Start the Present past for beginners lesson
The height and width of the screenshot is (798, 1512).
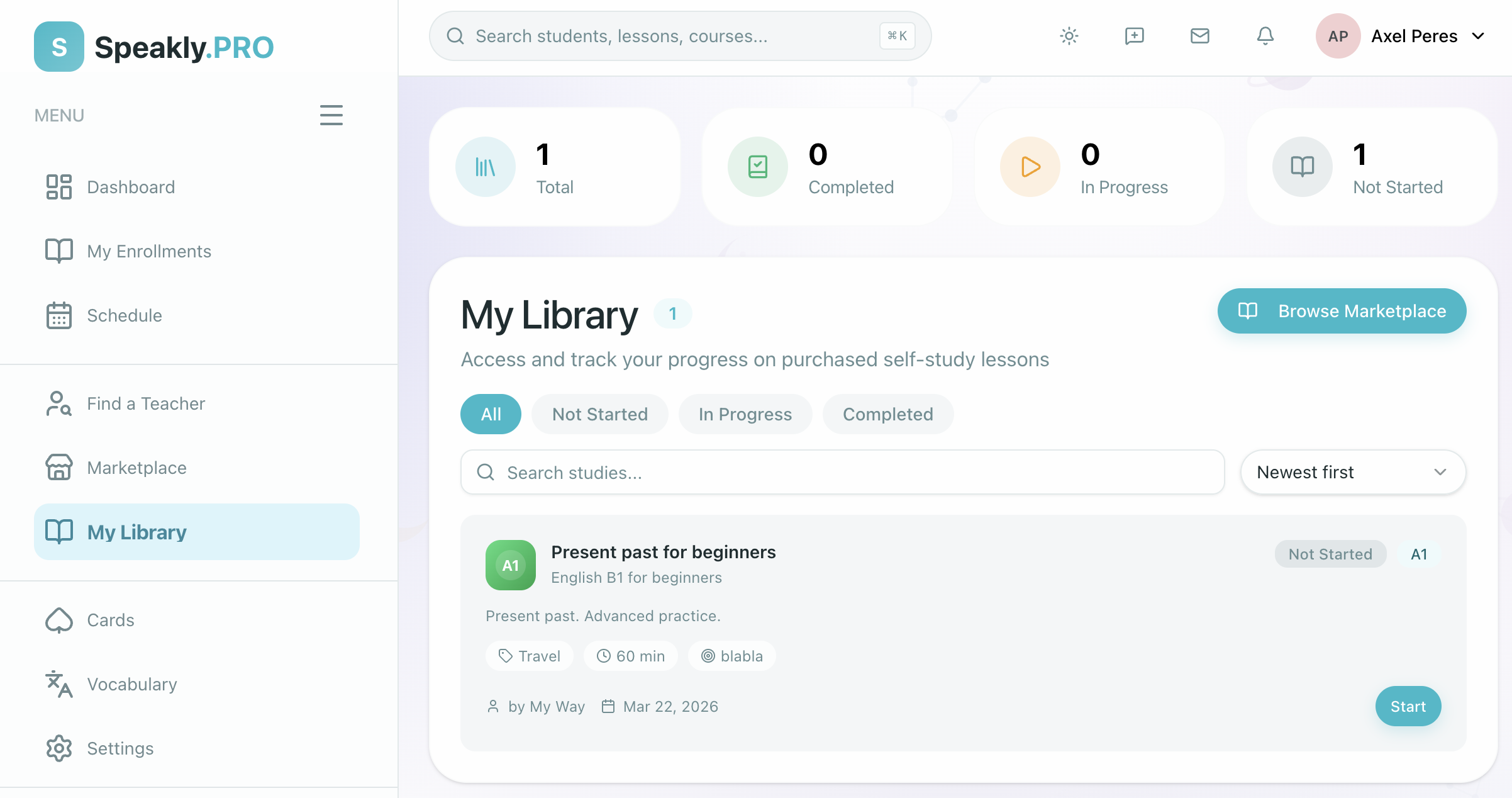[1408, 706]
